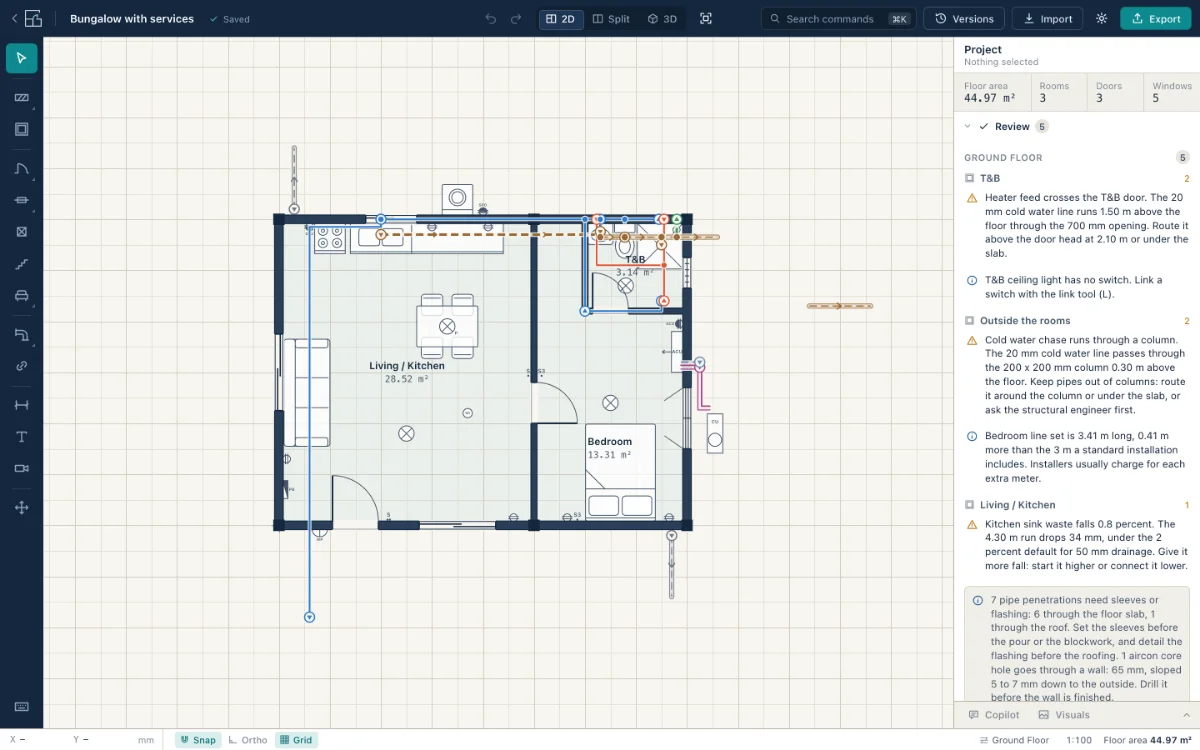Click the project title Bungalow with services
The height and width of the screenshot is (750, 1200).
point(131,19)
